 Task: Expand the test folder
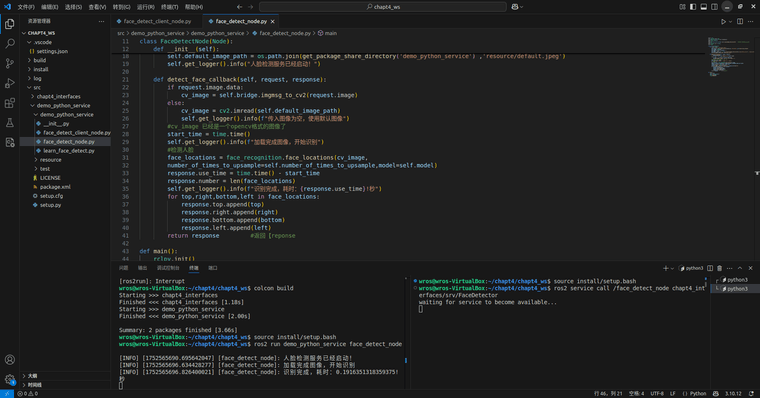36,169
